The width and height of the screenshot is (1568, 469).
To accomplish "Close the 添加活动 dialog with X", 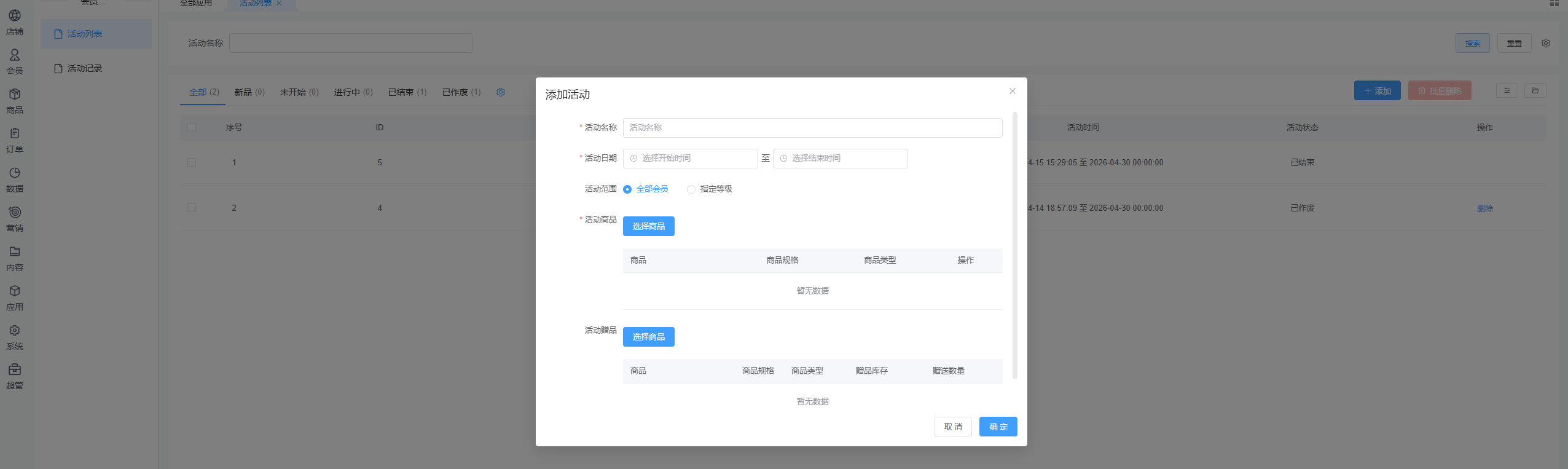I will (x=1013, y=91).
